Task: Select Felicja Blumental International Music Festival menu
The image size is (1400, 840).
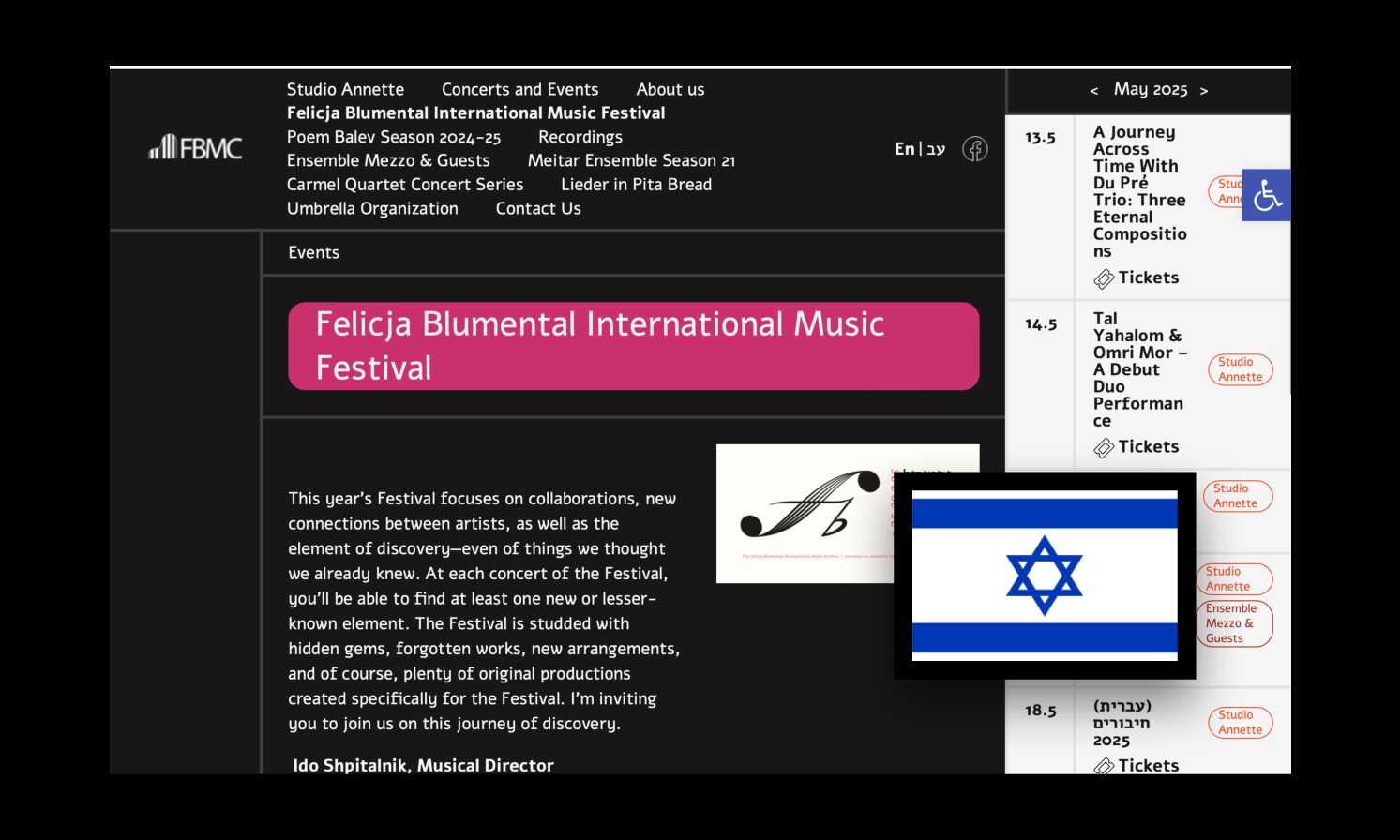Action: tap(475, 112)
